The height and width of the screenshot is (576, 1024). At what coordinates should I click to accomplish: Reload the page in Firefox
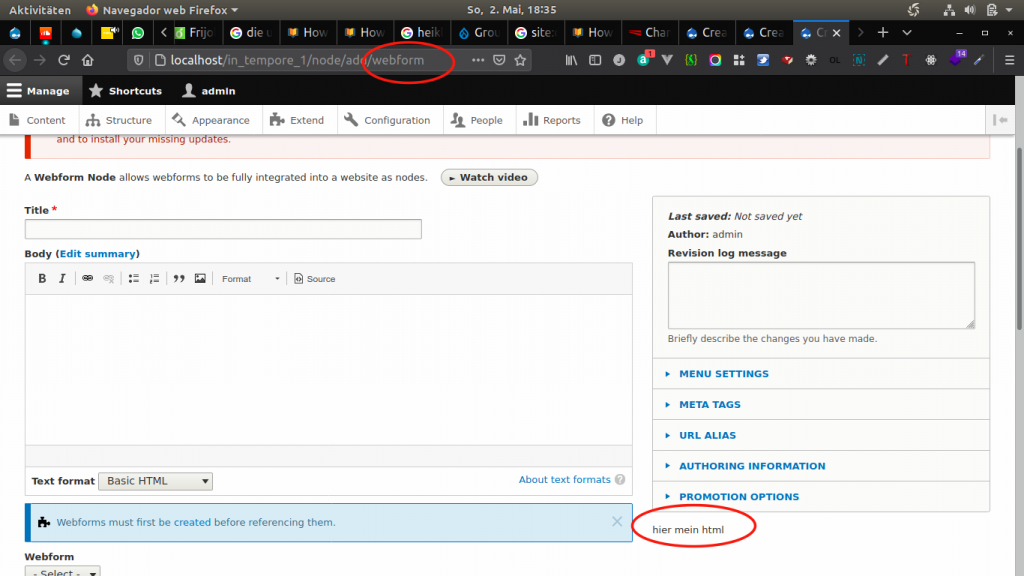click(x=64, y=60)
